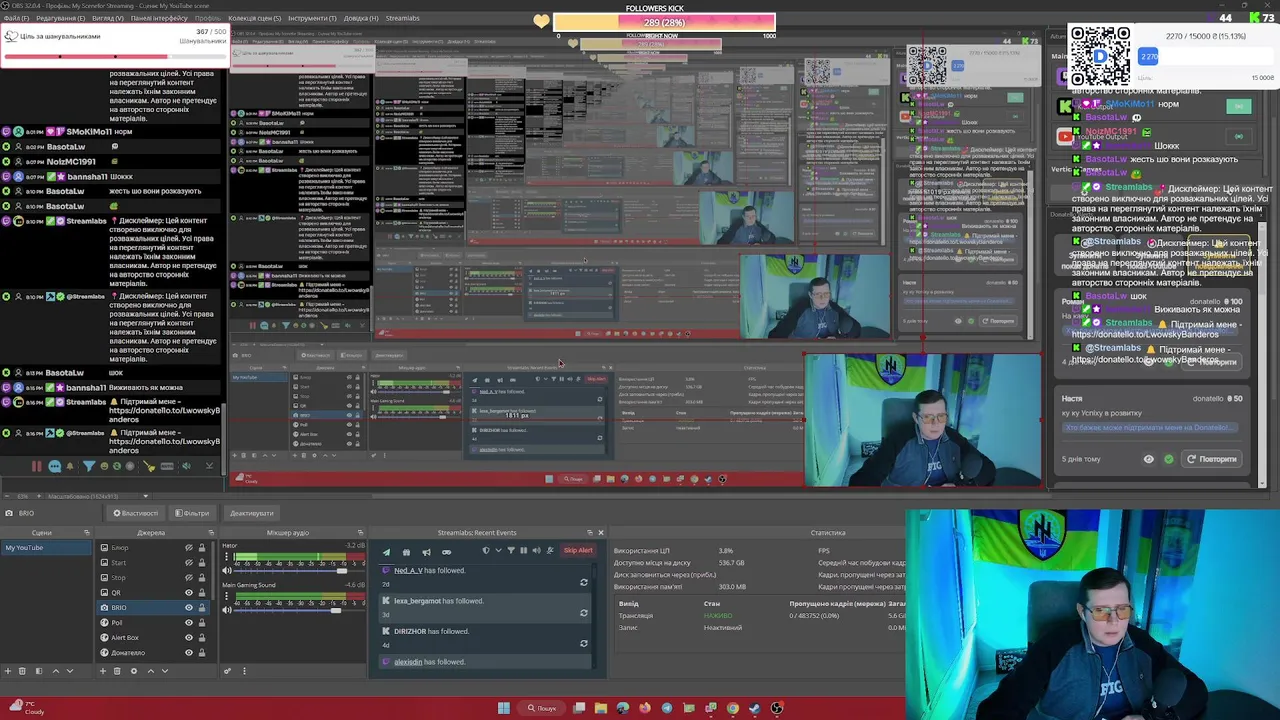Hide the Poll source
The height and width of the screenshot is (720, 1280).
pos(189,623)
